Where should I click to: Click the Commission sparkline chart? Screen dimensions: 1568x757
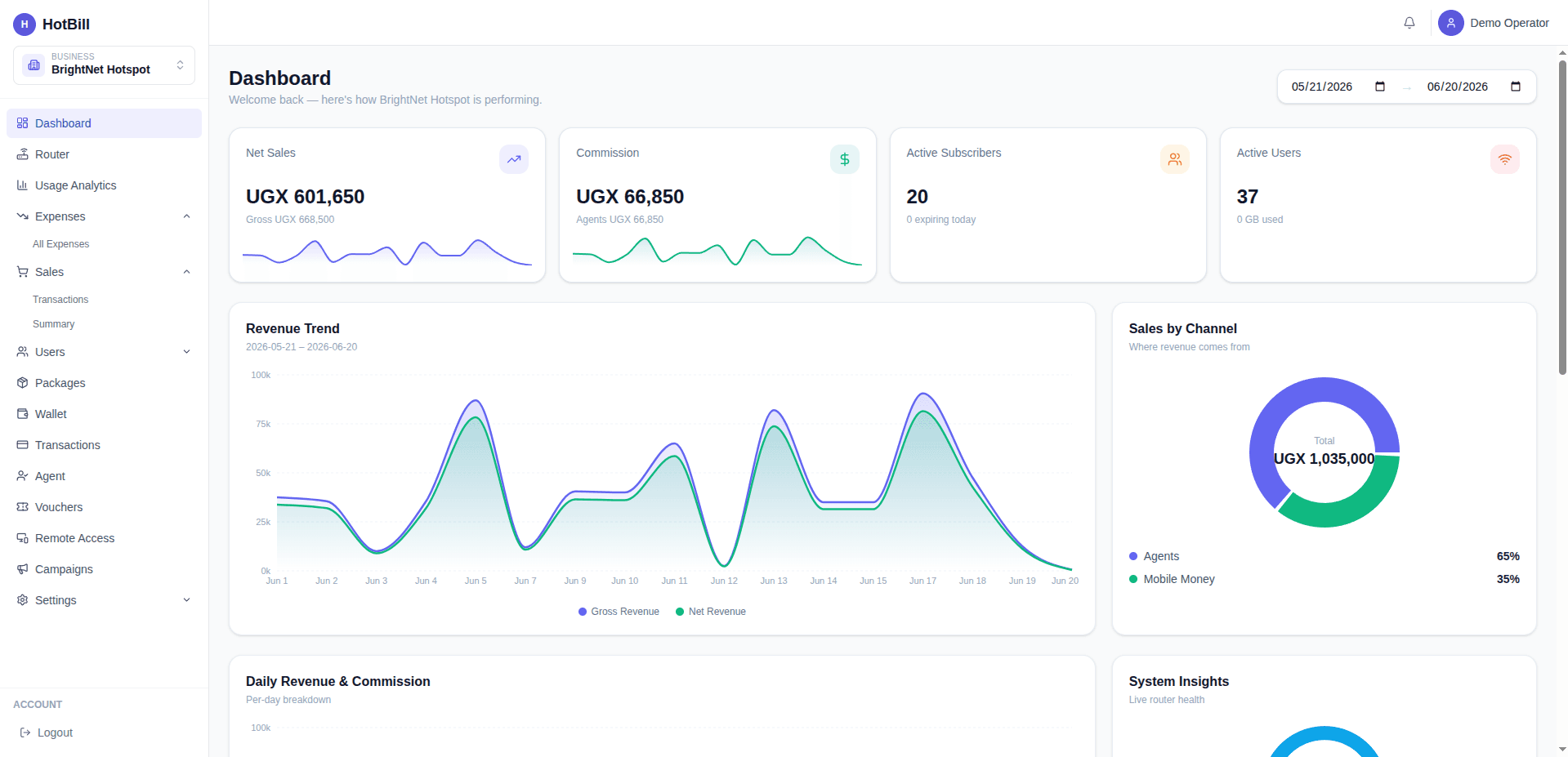point(717,251)
